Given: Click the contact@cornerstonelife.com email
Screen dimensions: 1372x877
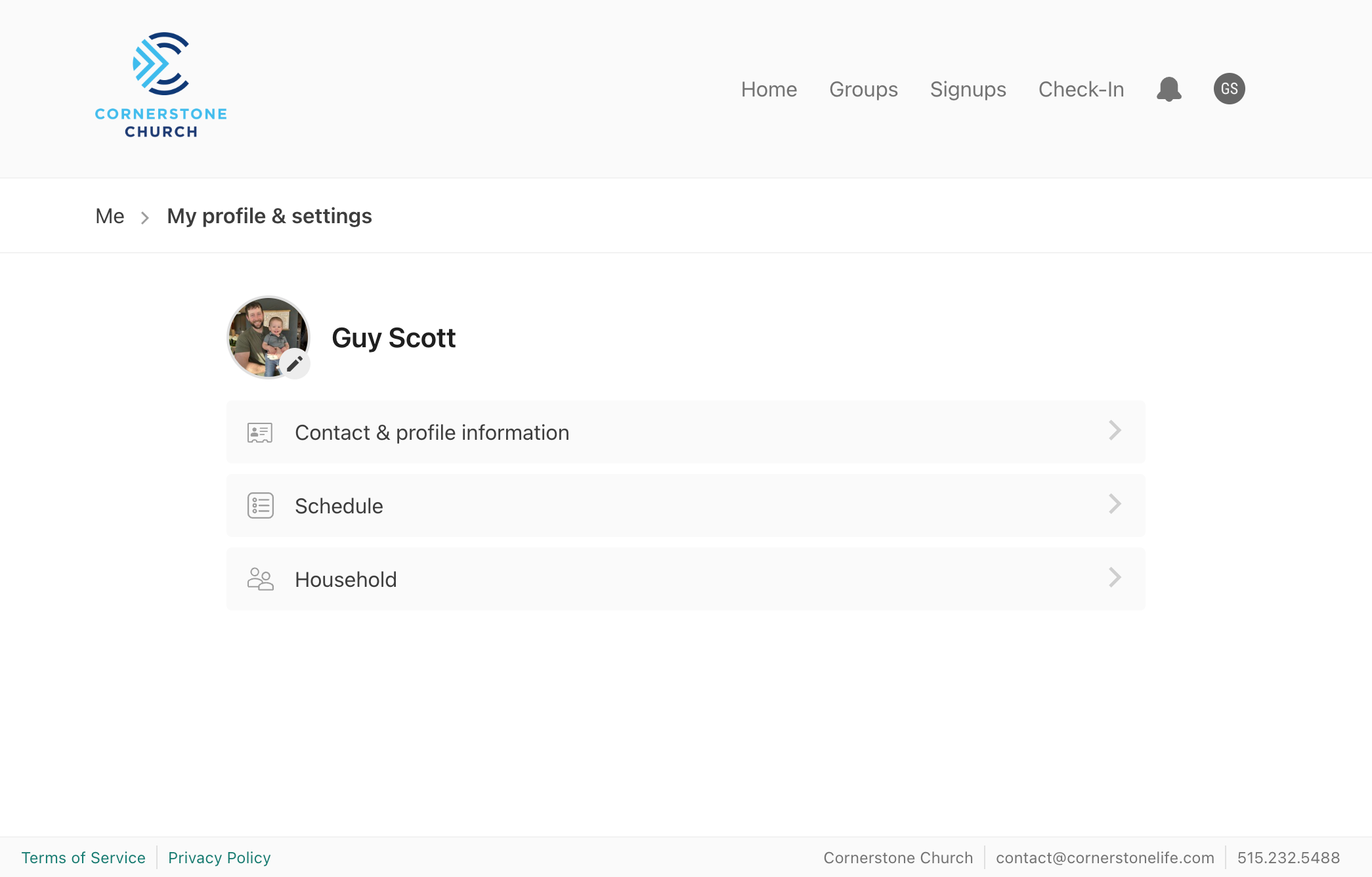Looking at the screenshot, I should click(1105, 858).
